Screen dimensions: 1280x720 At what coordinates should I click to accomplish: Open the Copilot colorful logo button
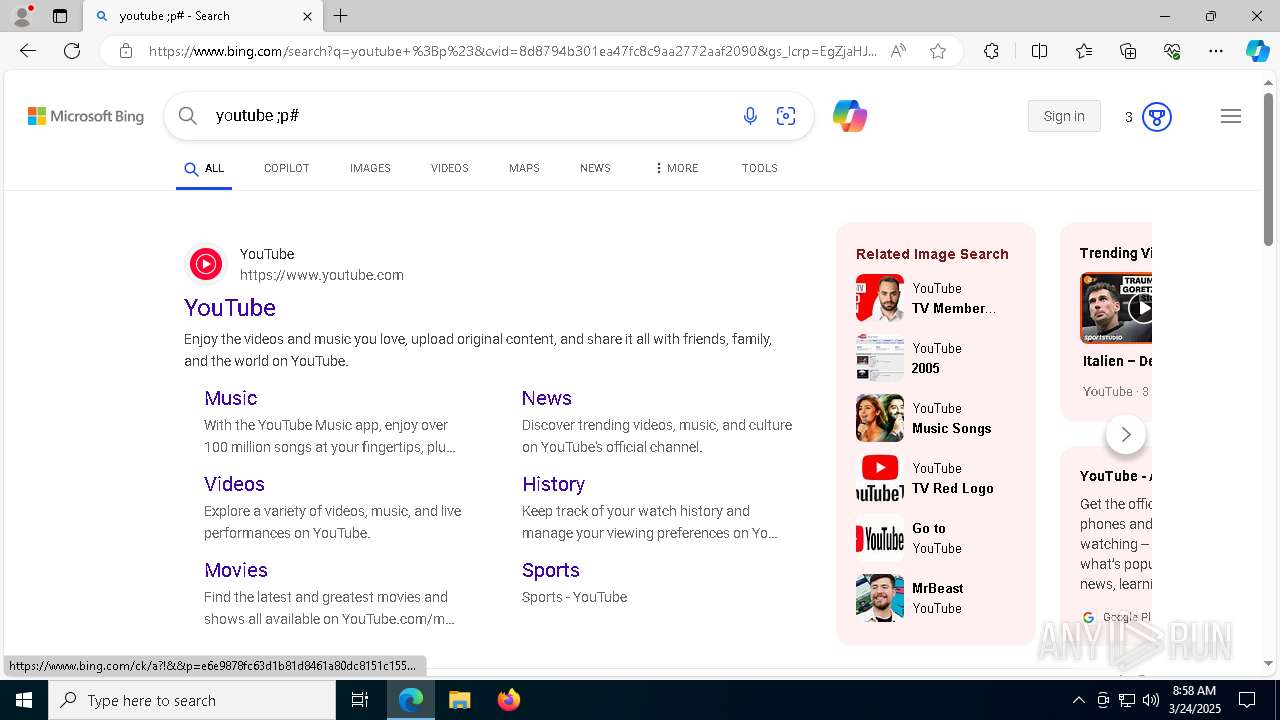click(850, 117)
